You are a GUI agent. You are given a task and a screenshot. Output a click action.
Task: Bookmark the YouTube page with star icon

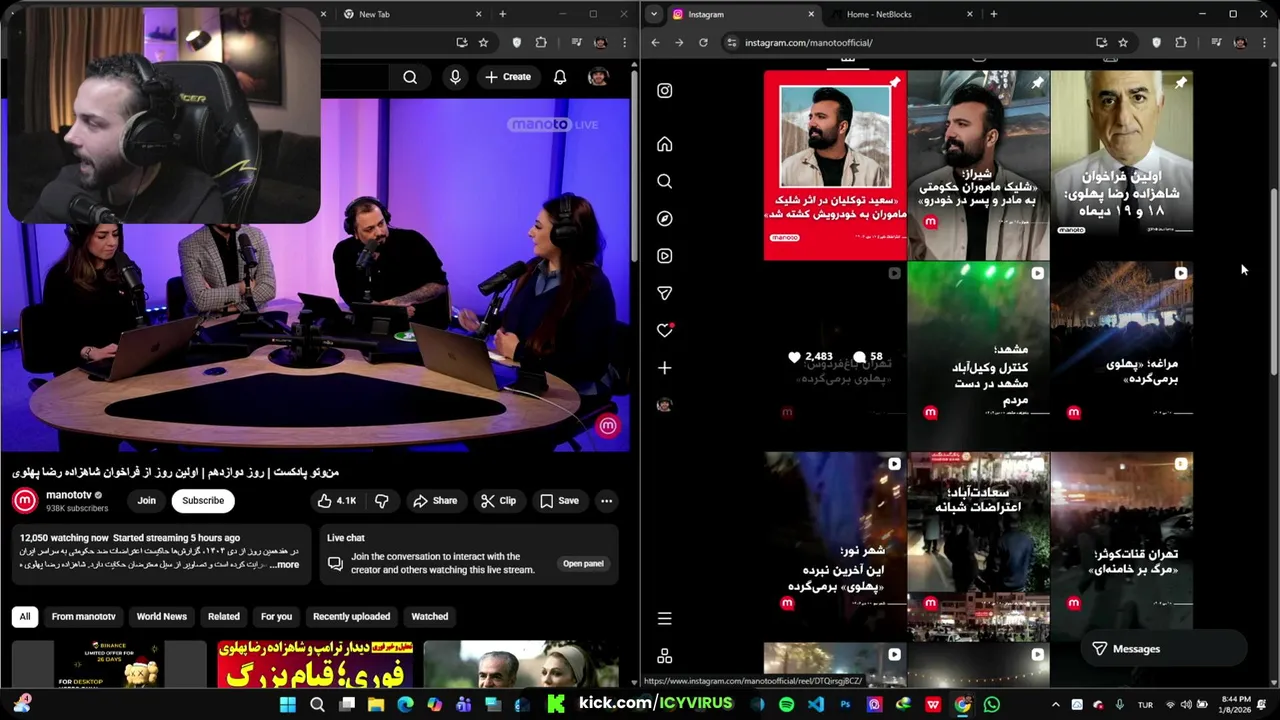[x=483, y=43]
